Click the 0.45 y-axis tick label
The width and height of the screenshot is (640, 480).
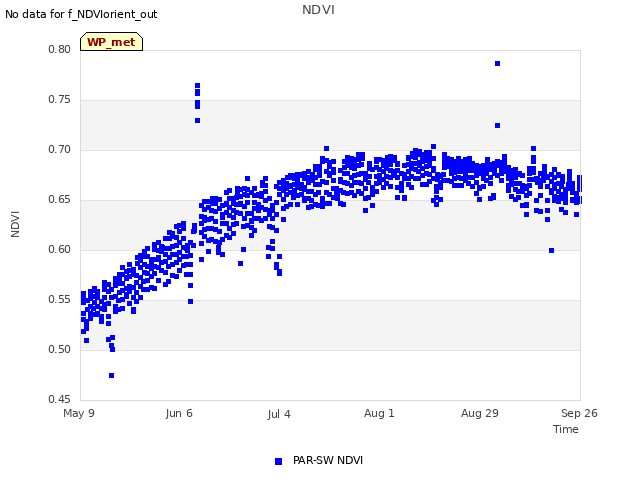[60, 399]
